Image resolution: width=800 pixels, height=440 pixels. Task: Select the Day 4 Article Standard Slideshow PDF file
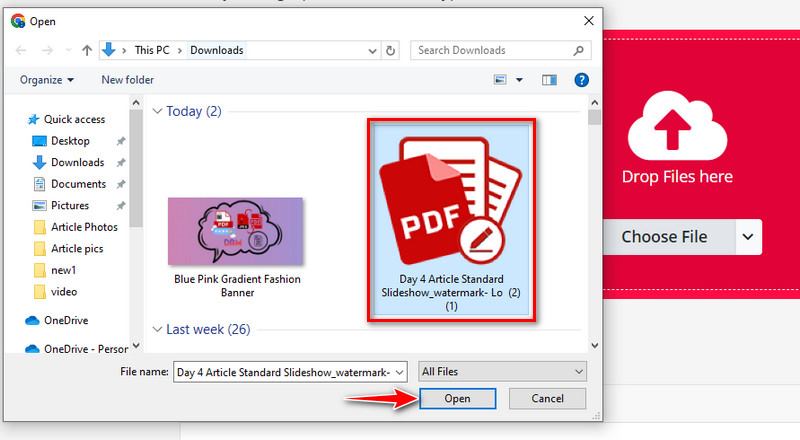point(451,221)
